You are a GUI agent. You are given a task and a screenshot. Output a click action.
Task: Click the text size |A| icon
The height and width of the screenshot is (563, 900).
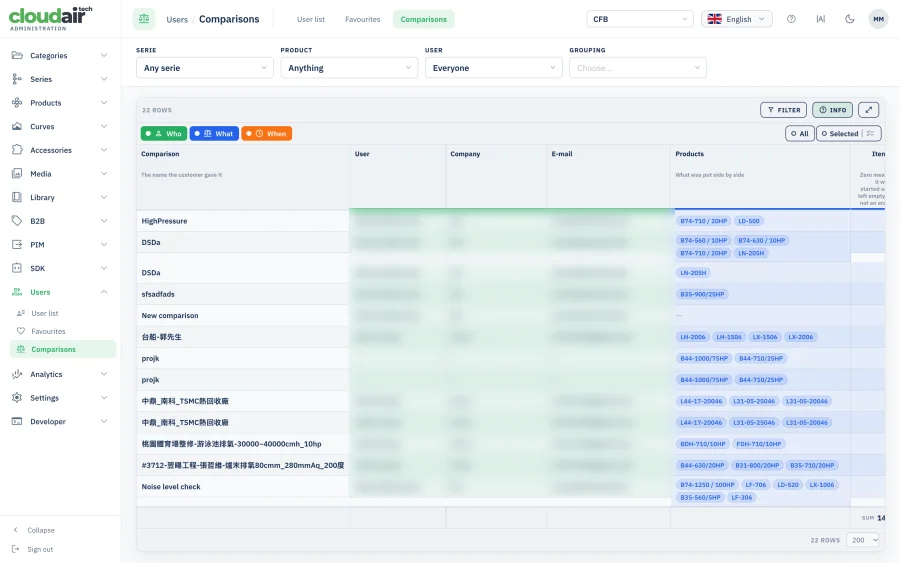[x=821, y=19]
